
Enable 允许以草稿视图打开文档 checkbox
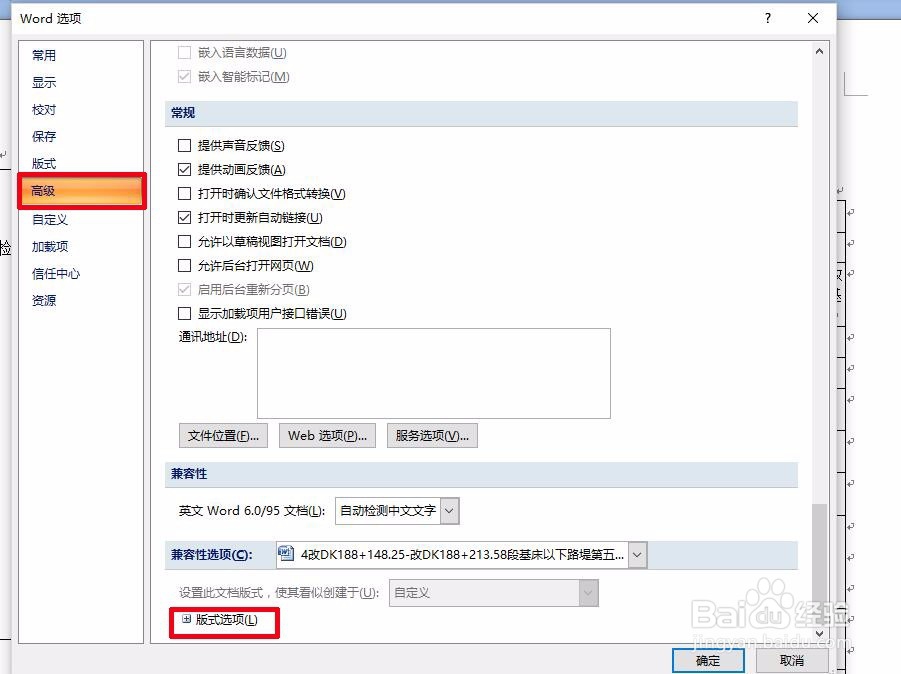(184, 241)
